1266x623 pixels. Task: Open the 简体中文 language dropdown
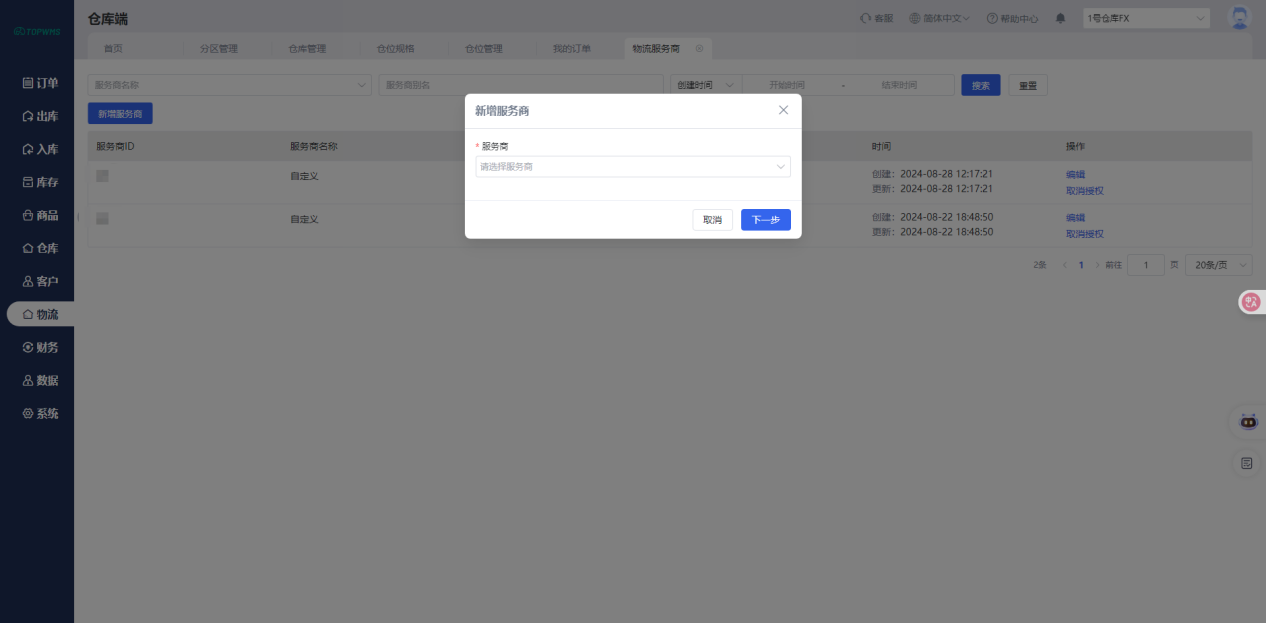pyautogui.click(x=940, y=18)
